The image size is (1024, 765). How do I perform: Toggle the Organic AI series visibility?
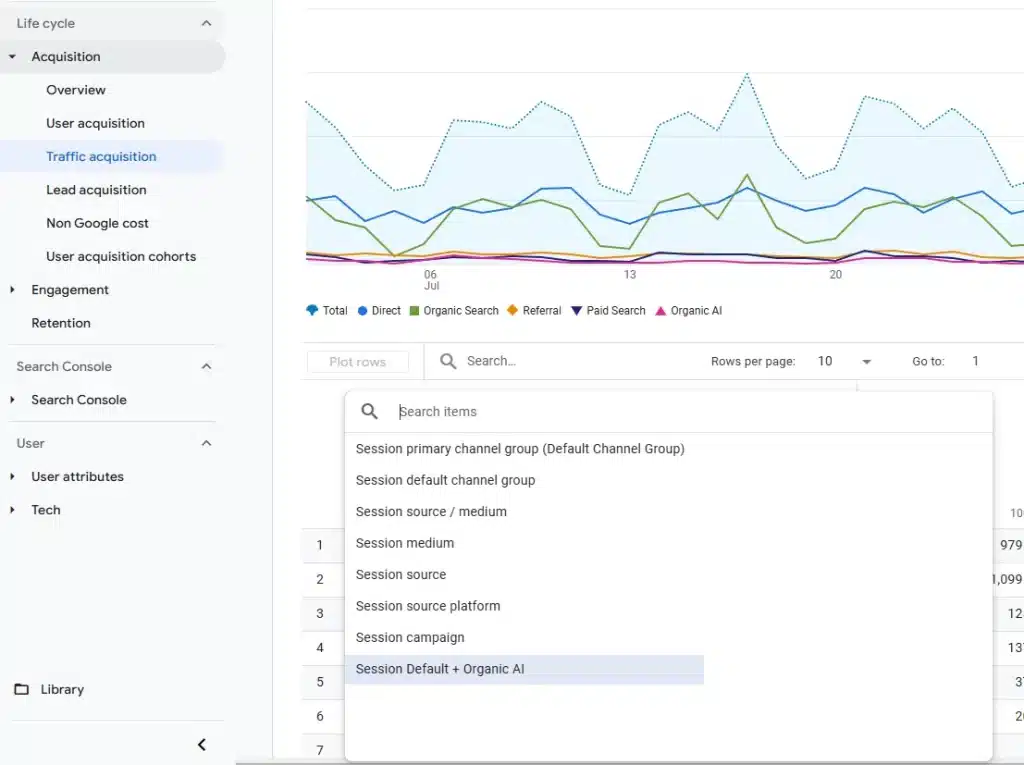664,310
